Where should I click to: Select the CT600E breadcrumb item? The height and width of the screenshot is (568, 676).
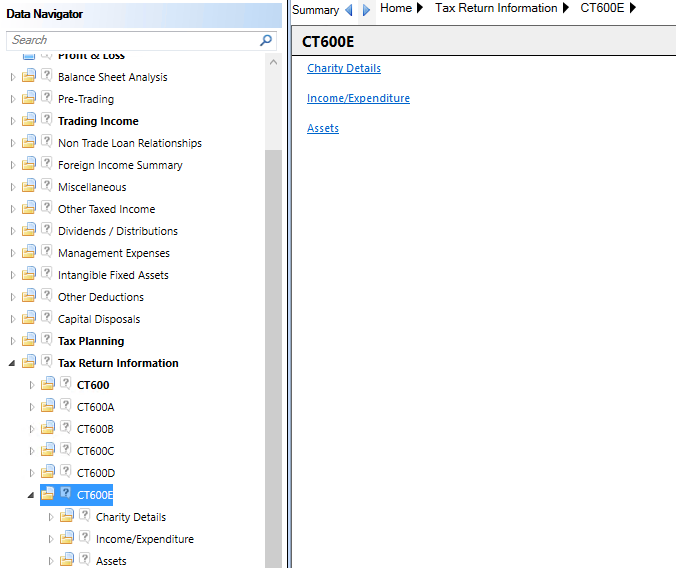(602, 8)
